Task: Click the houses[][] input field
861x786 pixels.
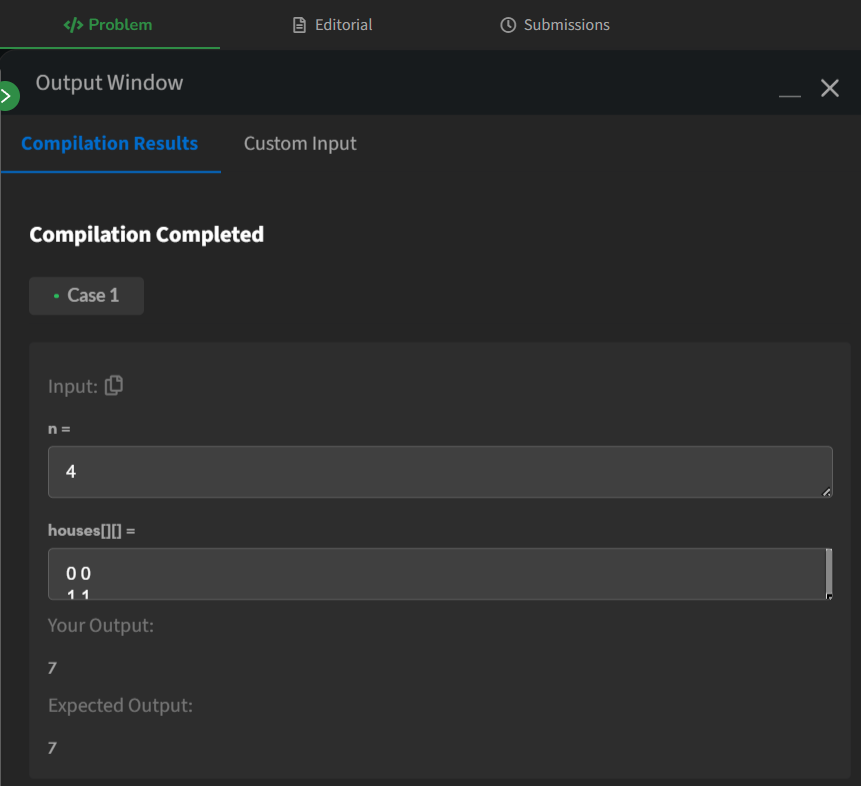Action: [x=440, y=573]
